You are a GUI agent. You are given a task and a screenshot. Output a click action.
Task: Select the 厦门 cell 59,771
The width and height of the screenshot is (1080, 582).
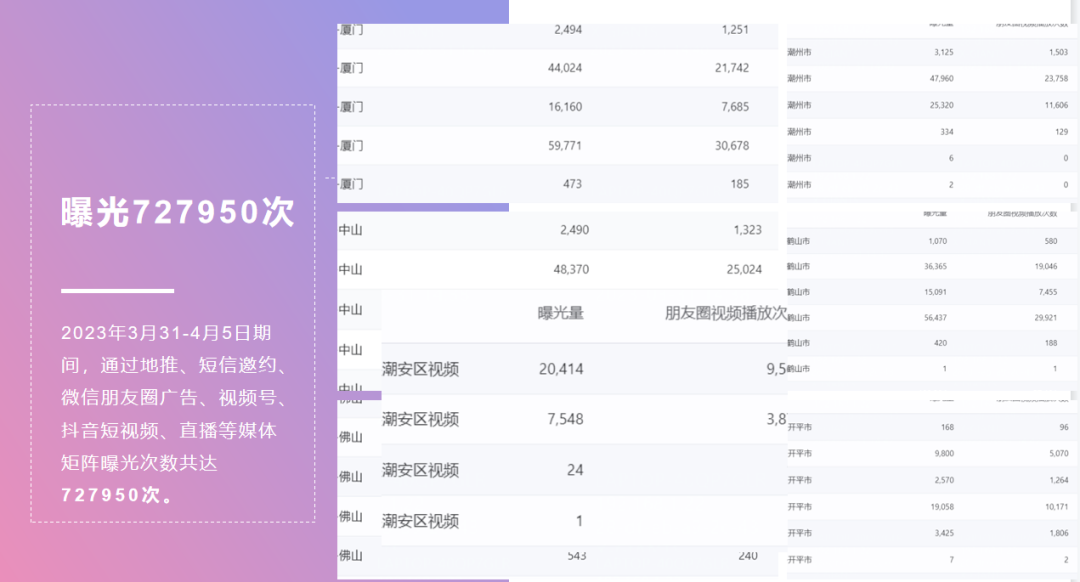click(x=565, y=145)
